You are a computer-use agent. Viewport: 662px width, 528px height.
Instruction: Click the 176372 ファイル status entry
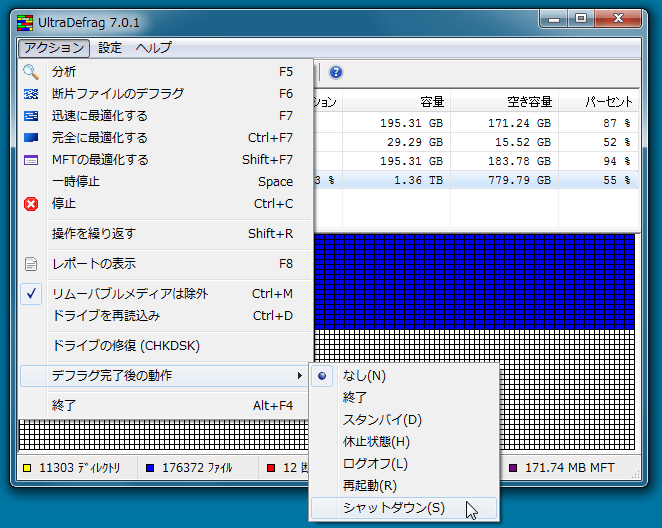(197, 468)
